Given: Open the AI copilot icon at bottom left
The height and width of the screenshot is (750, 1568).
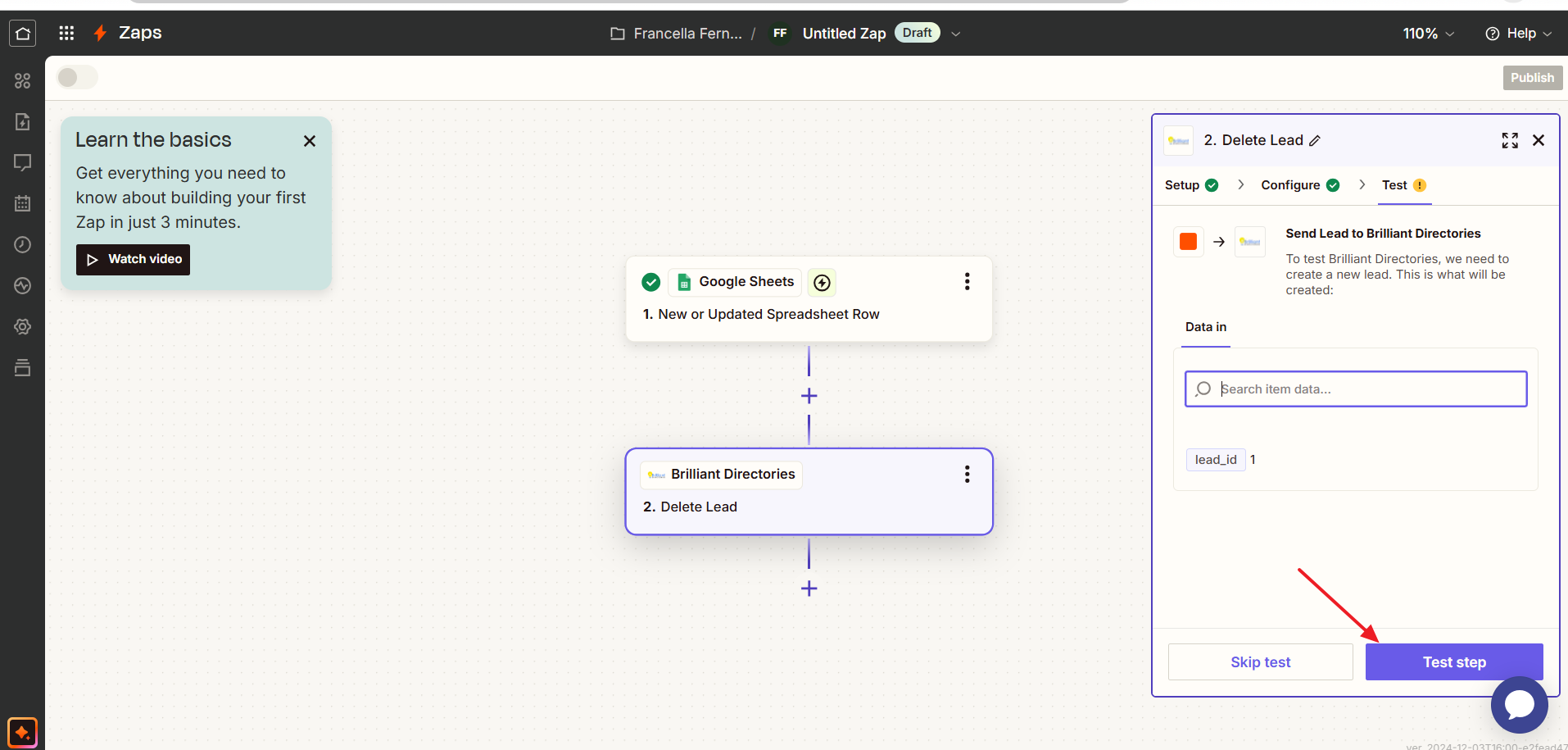Looking at the screenshot, I should pos(22,732).
